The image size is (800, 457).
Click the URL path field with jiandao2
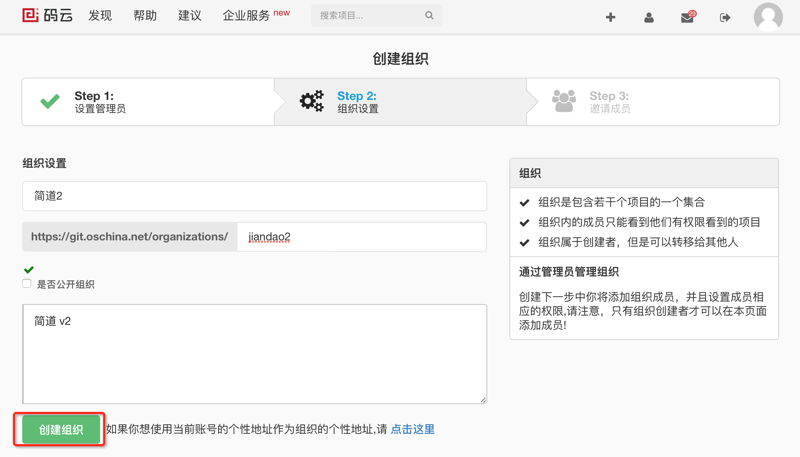click(x=361, y=237)
